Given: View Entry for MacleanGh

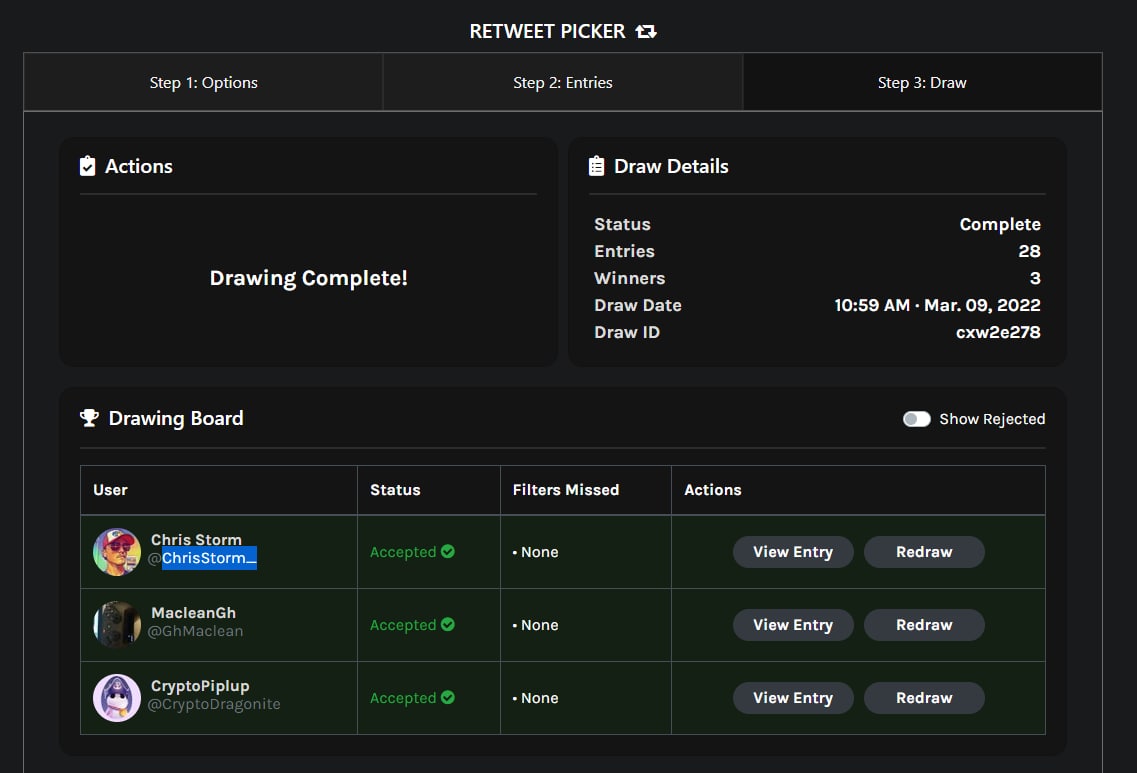Looking at the screenshot, I should pyautogui.click(x=793, y=625).
